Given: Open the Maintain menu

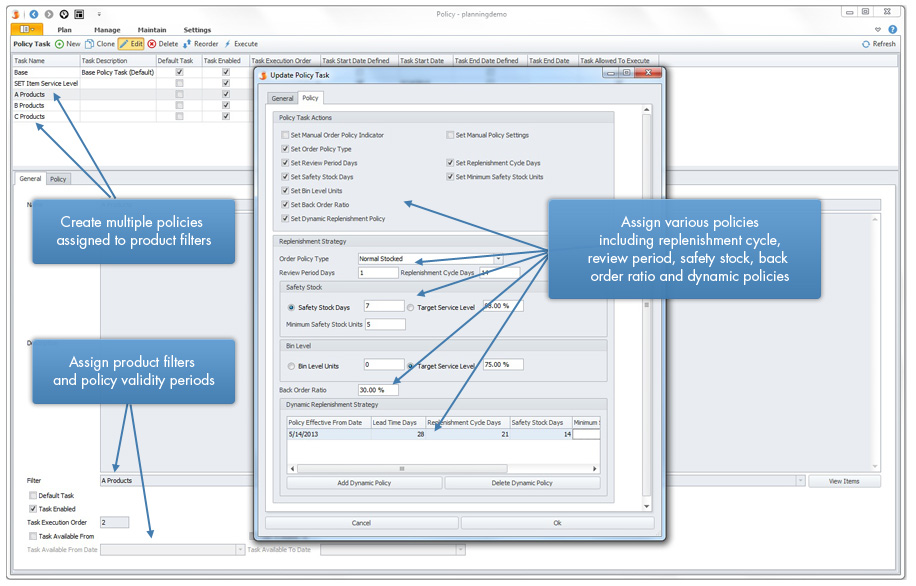Looking at the screenshot, I should [152, 30].
